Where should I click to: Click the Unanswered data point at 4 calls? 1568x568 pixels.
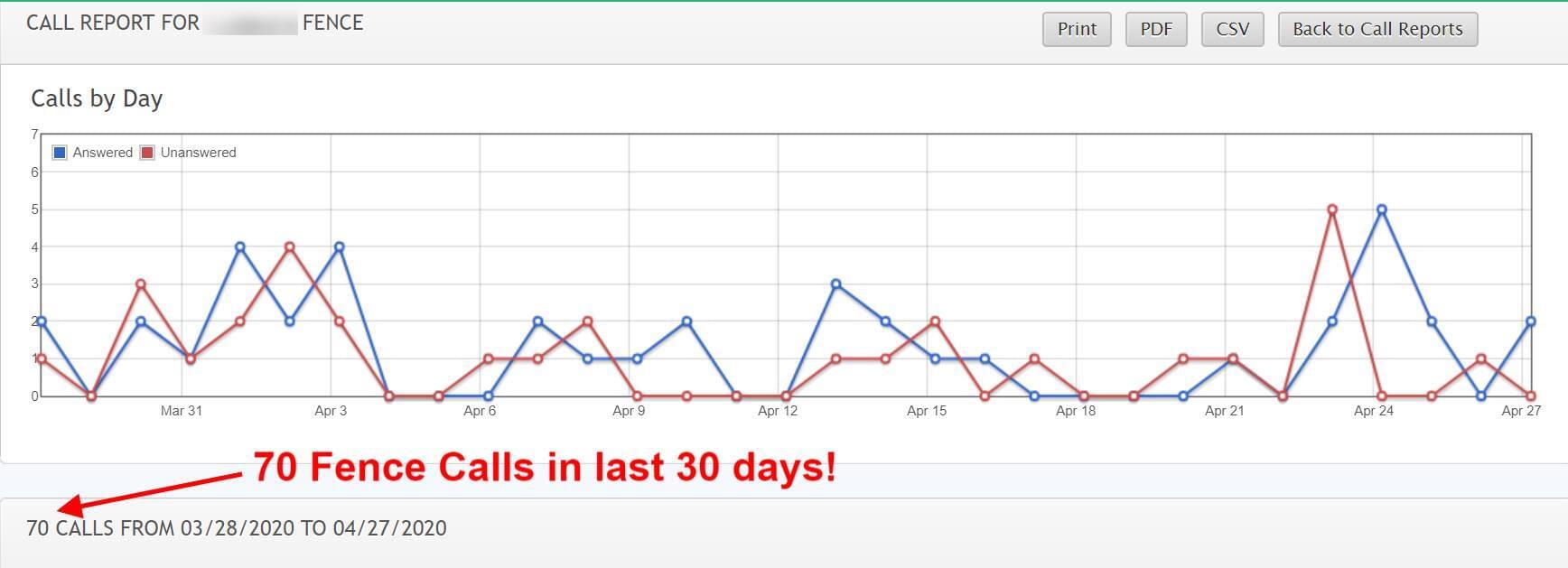(290, 247)
